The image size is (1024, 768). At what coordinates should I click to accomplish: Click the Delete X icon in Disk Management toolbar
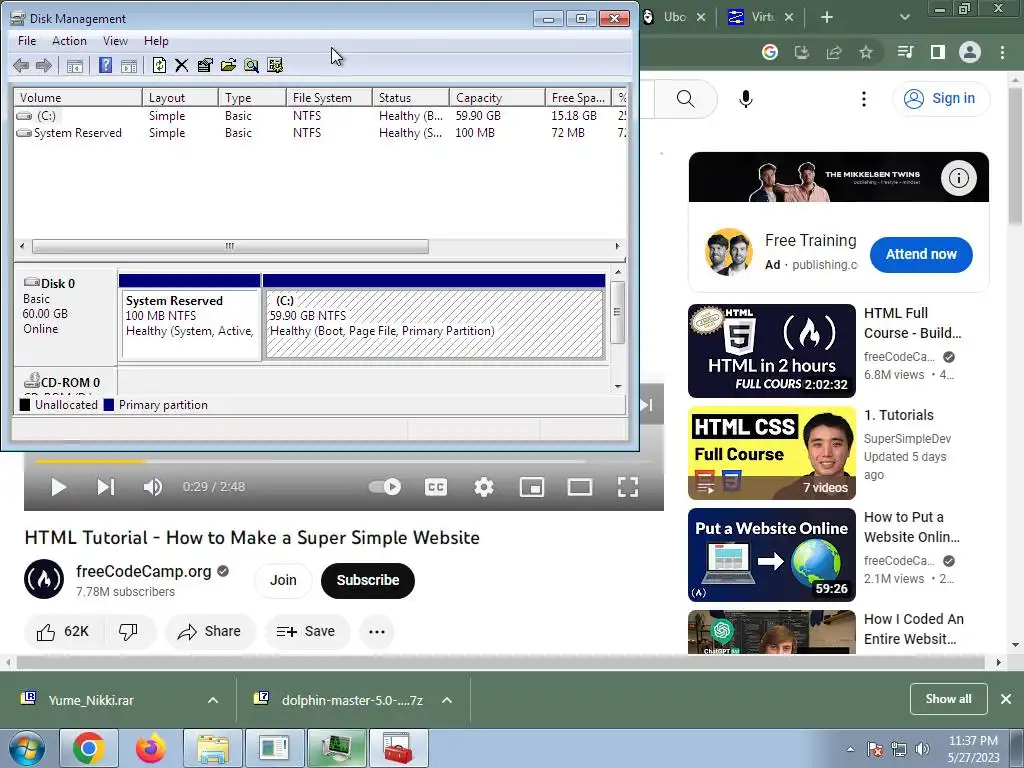(x=182, y=65)
